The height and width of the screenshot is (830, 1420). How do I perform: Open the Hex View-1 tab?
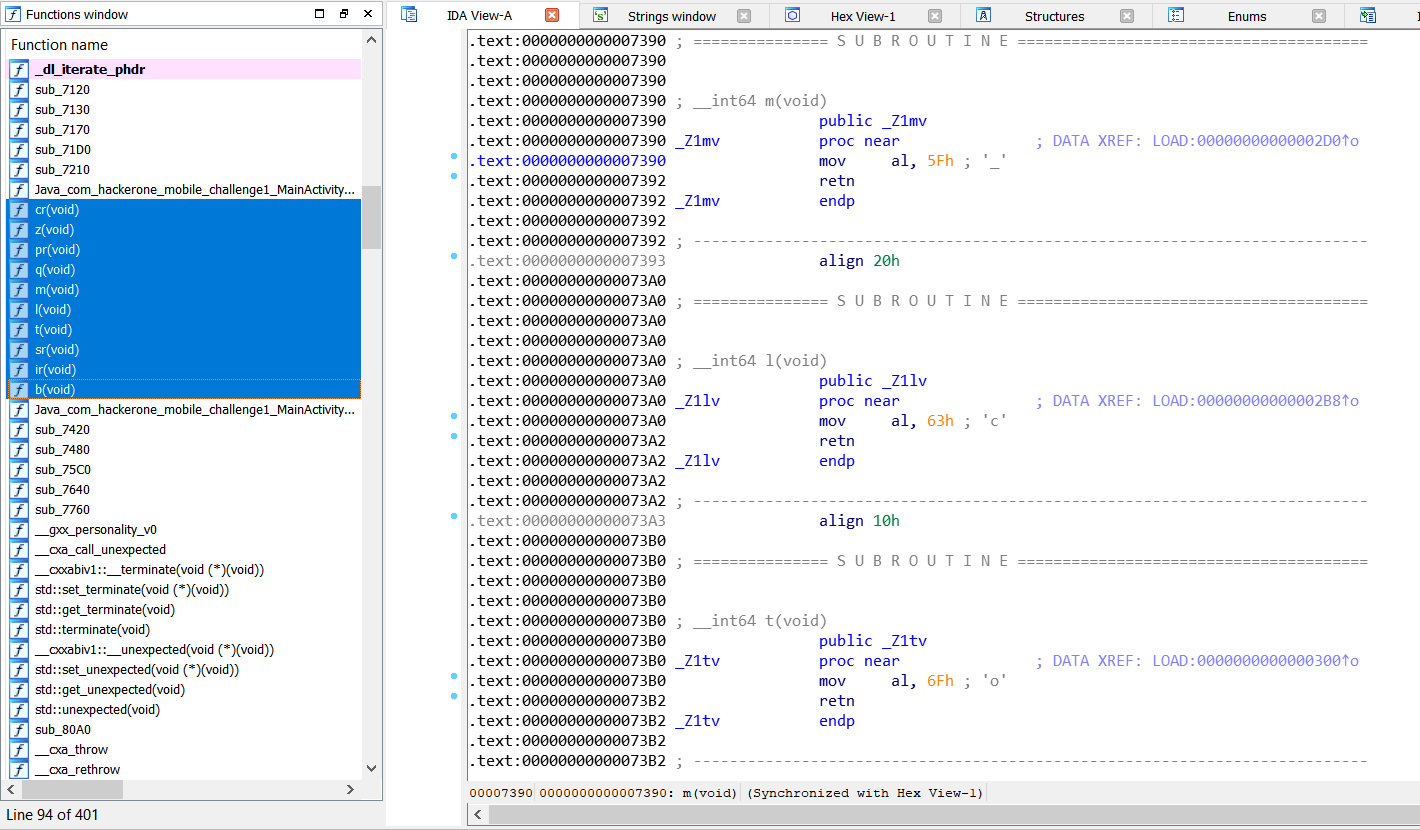[x=862, y=16]
